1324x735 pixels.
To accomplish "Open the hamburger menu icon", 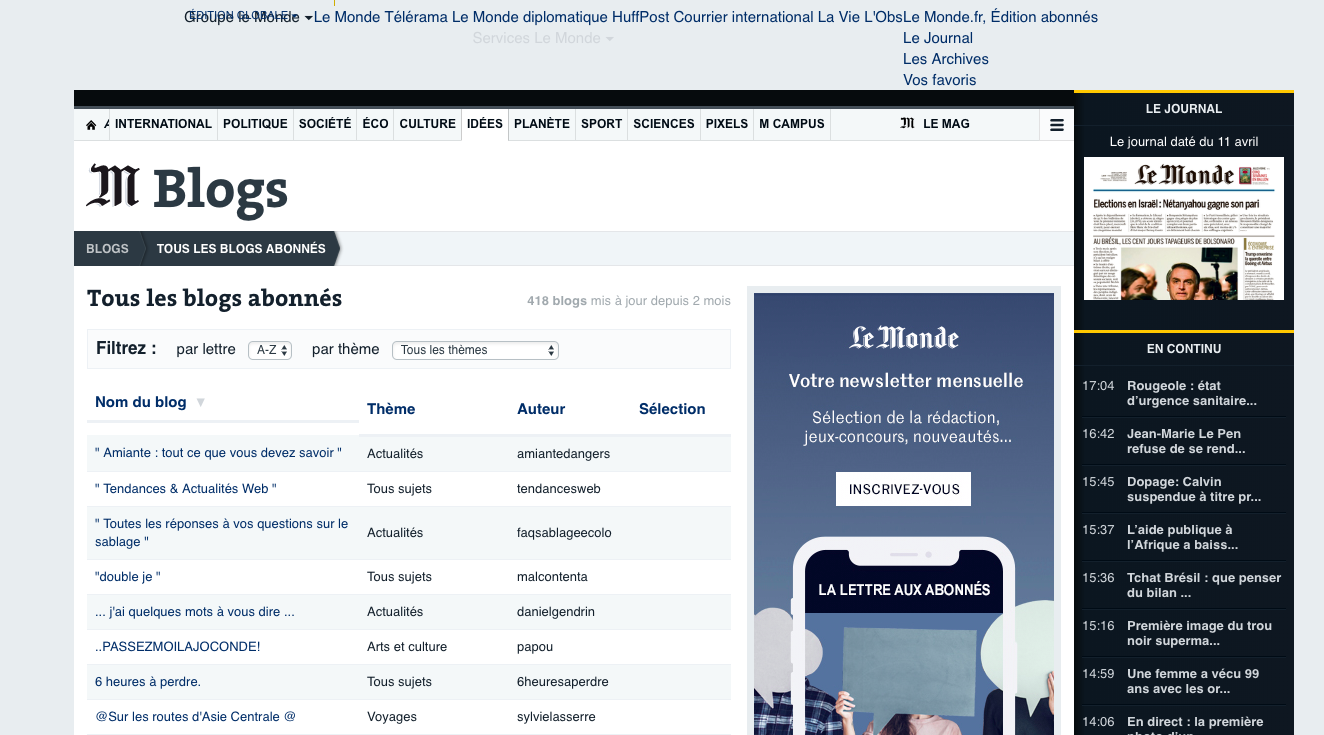I will (x=1057, y=125).
